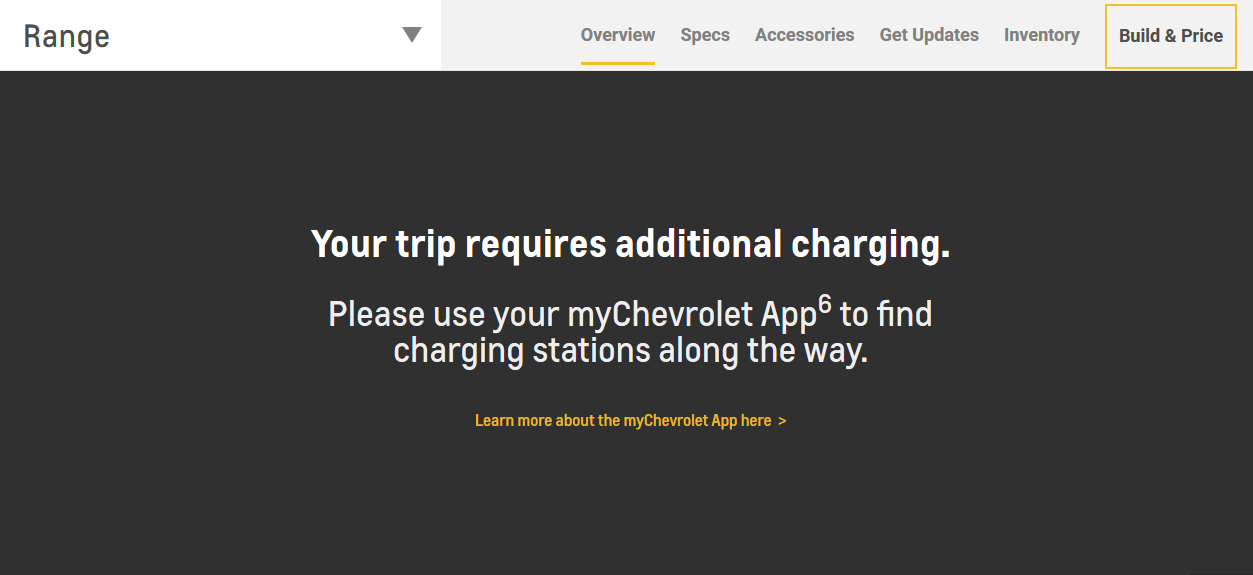Click the dark background below the learn more link
Image resolution: width=1253 pixels, height=575 pixels.
click(x=630, y=500)
